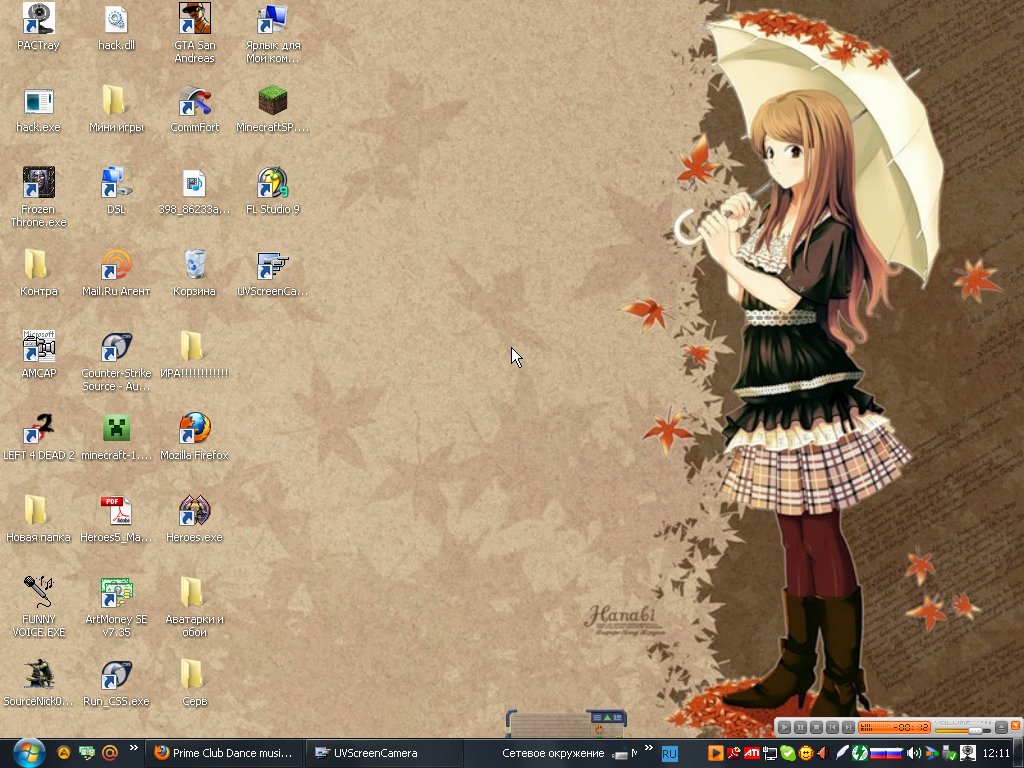Skip to next track in mini player
Image resolution: width=1024 pixels, height=768 pixels.
pyautogui.click(x=848, y=728)
